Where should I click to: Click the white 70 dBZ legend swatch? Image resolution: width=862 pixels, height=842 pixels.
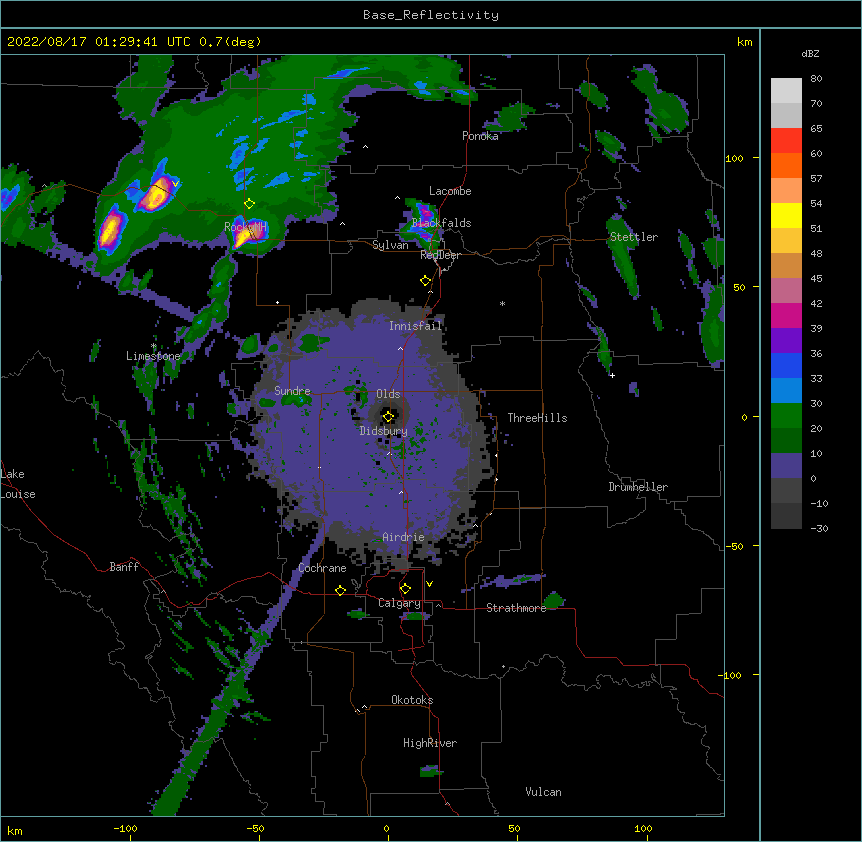pyautogui.click(x=786, y=91)
